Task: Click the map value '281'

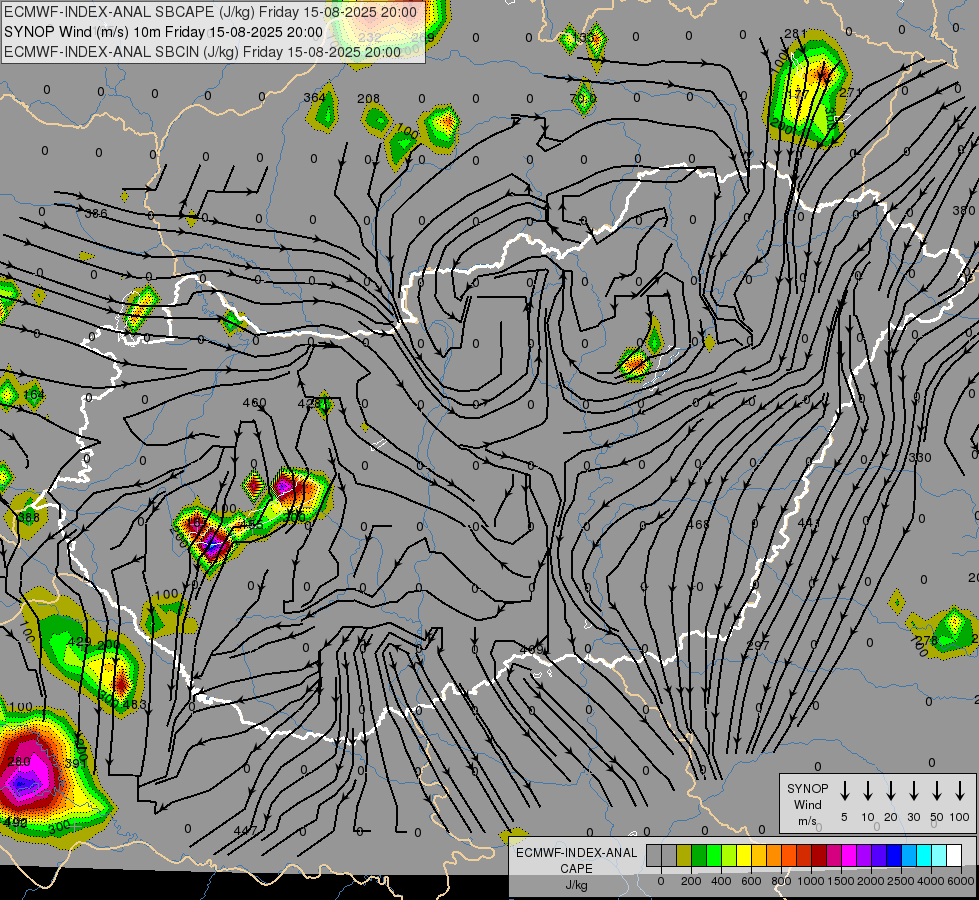Action: pyautogui.click(x=795, y=34)
